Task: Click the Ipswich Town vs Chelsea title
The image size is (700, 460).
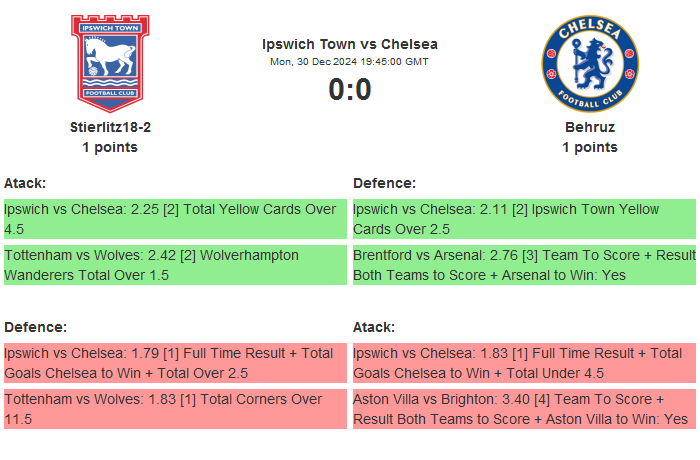Action: (349, 44)
